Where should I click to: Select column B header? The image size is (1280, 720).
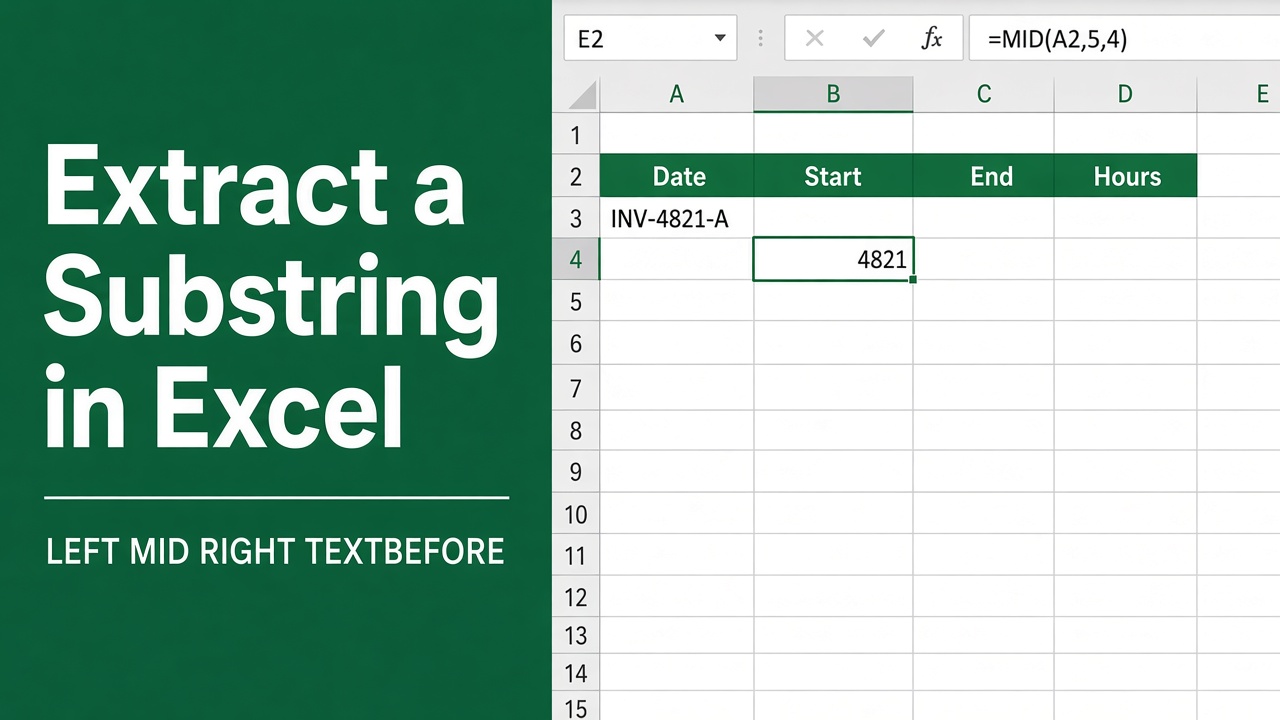833,94
